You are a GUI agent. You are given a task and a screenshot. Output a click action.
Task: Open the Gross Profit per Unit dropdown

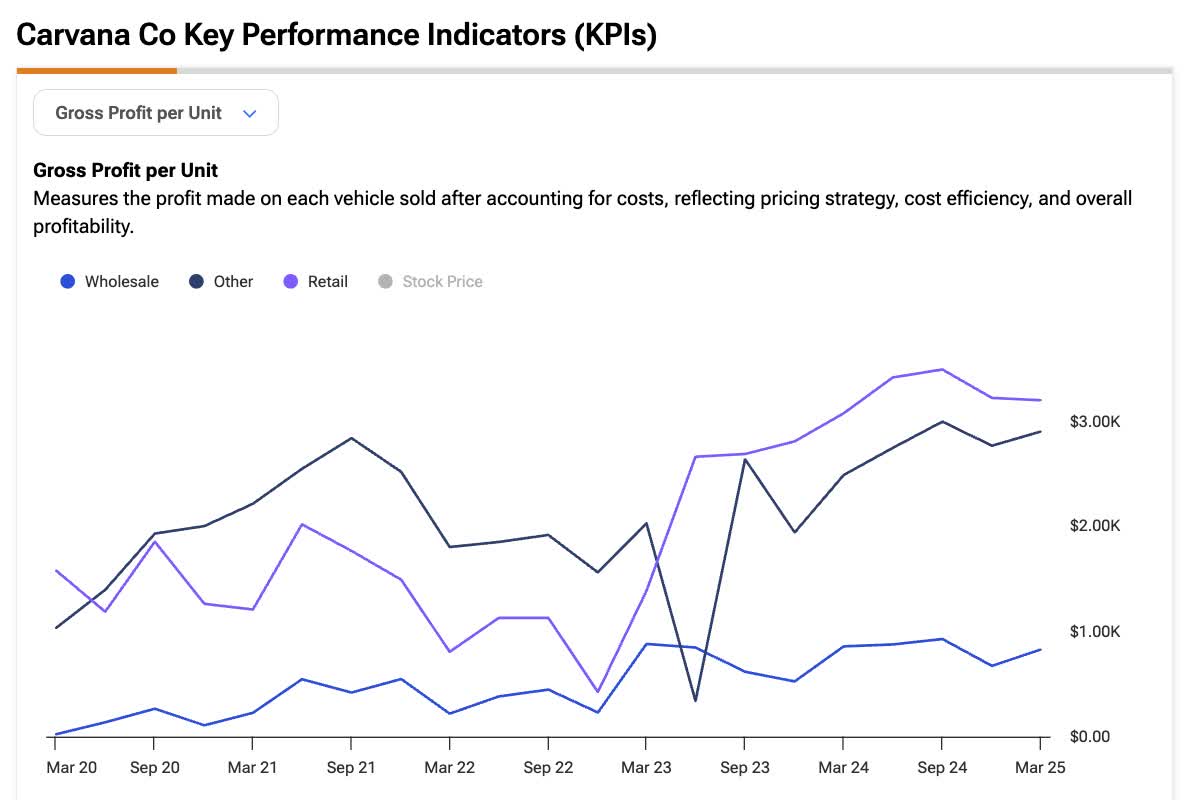point(155,112)
